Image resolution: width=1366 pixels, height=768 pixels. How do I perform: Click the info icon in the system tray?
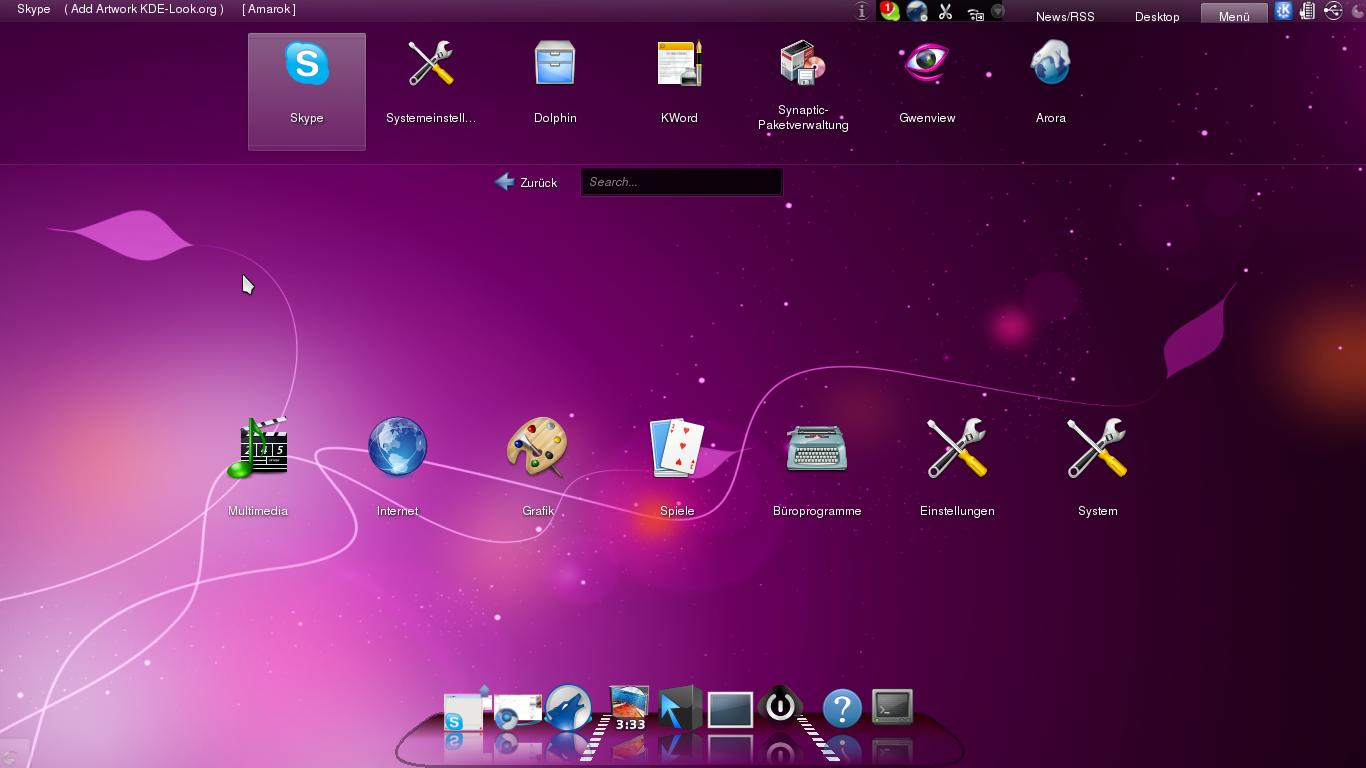pyautogui.click(x=862, y=12)
